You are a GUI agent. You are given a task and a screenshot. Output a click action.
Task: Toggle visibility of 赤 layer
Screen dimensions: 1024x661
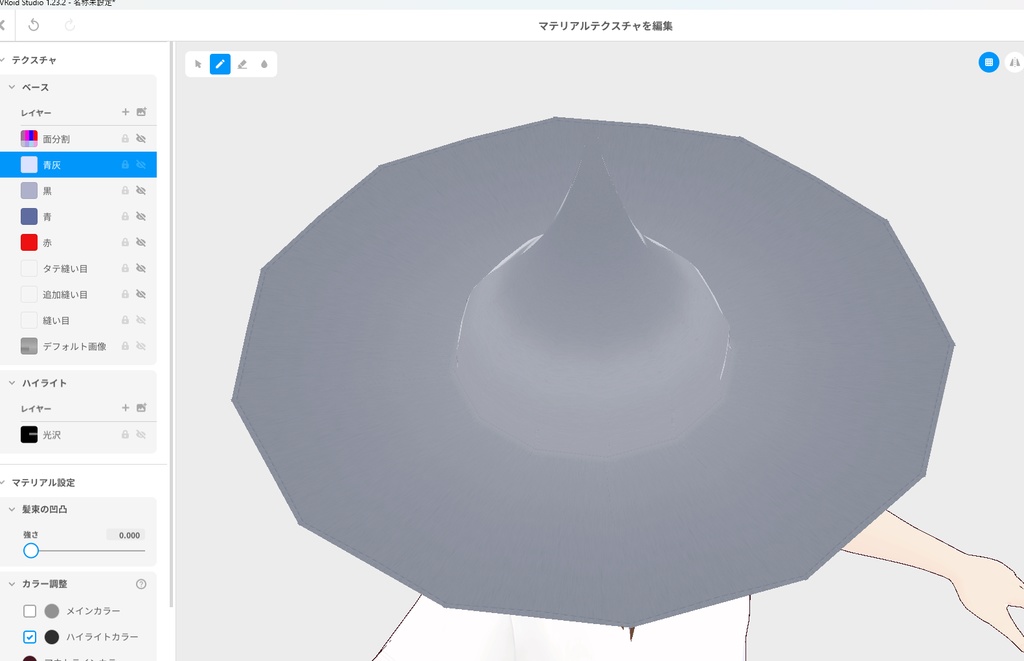pyautogui.click(x=140, y=242)
